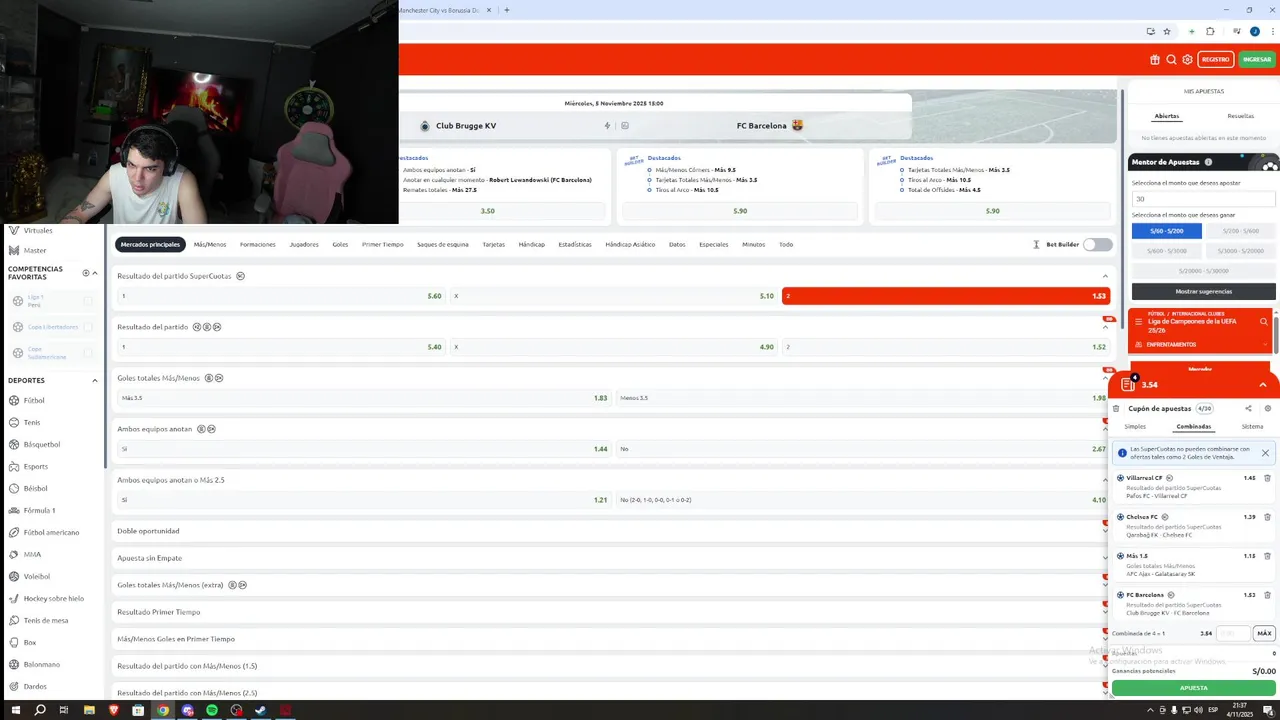Open coupon settings gear
Screen dimensions: 1280x720
point(1268,408)
